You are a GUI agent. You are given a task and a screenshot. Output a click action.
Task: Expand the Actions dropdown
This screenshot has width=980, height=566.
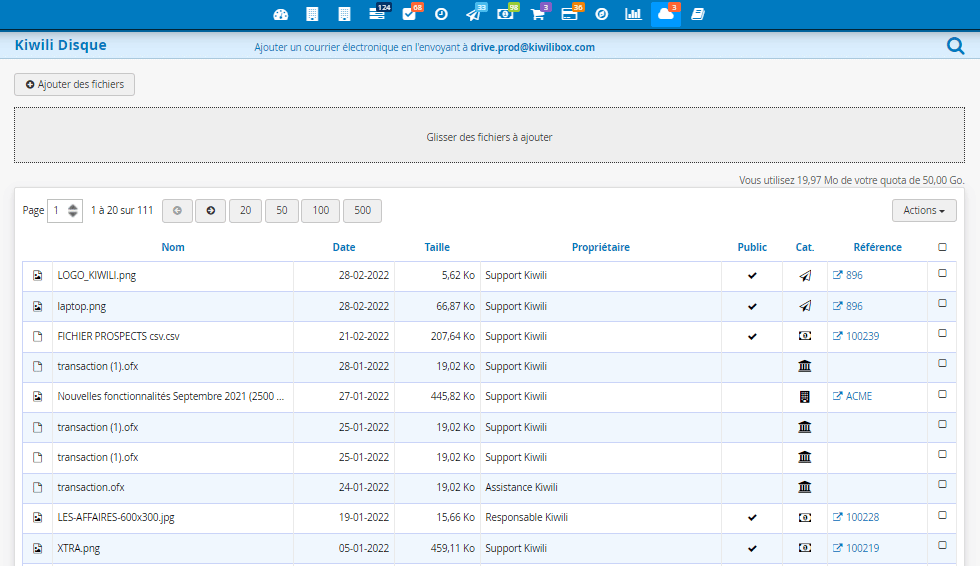pos(924,211)
